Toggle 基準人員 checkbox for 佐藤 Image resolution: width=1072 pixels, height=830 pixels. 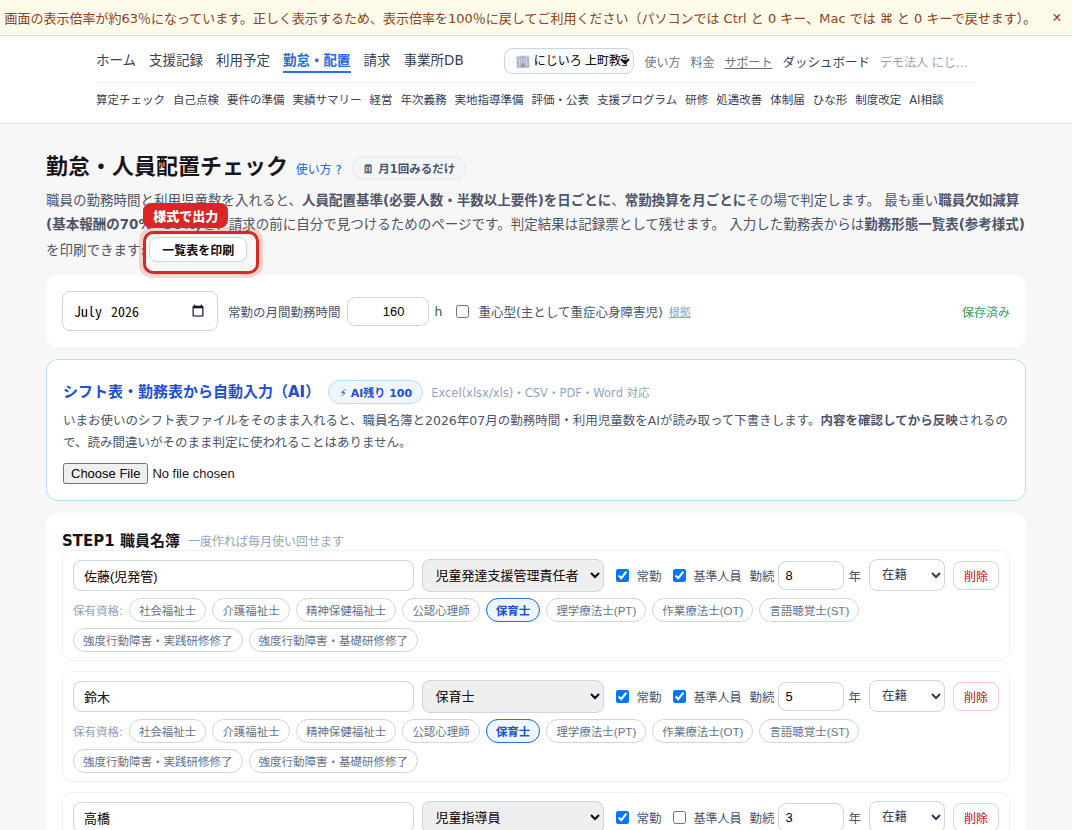point(679,576)
